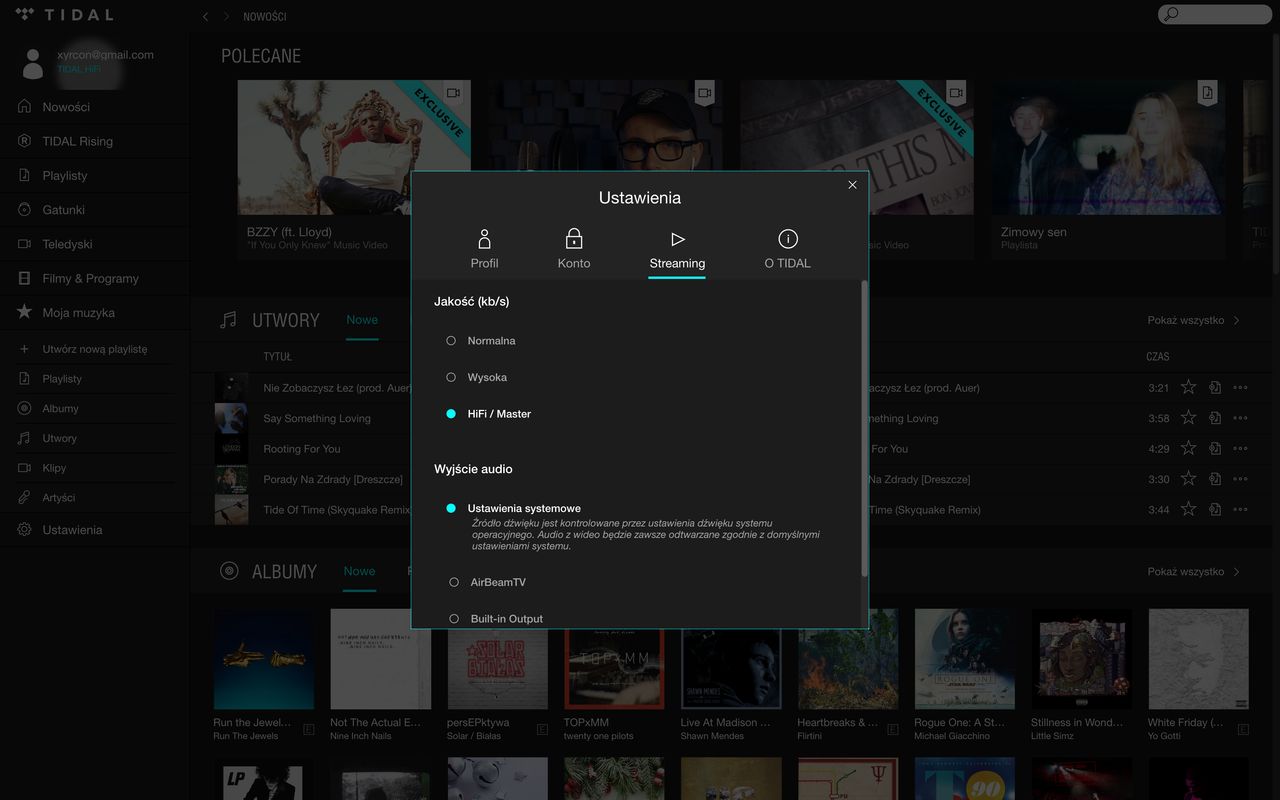Click track Nie Zobaczysz Łez (prod. Auer)

pyautogui.click(x=337, y=388)
